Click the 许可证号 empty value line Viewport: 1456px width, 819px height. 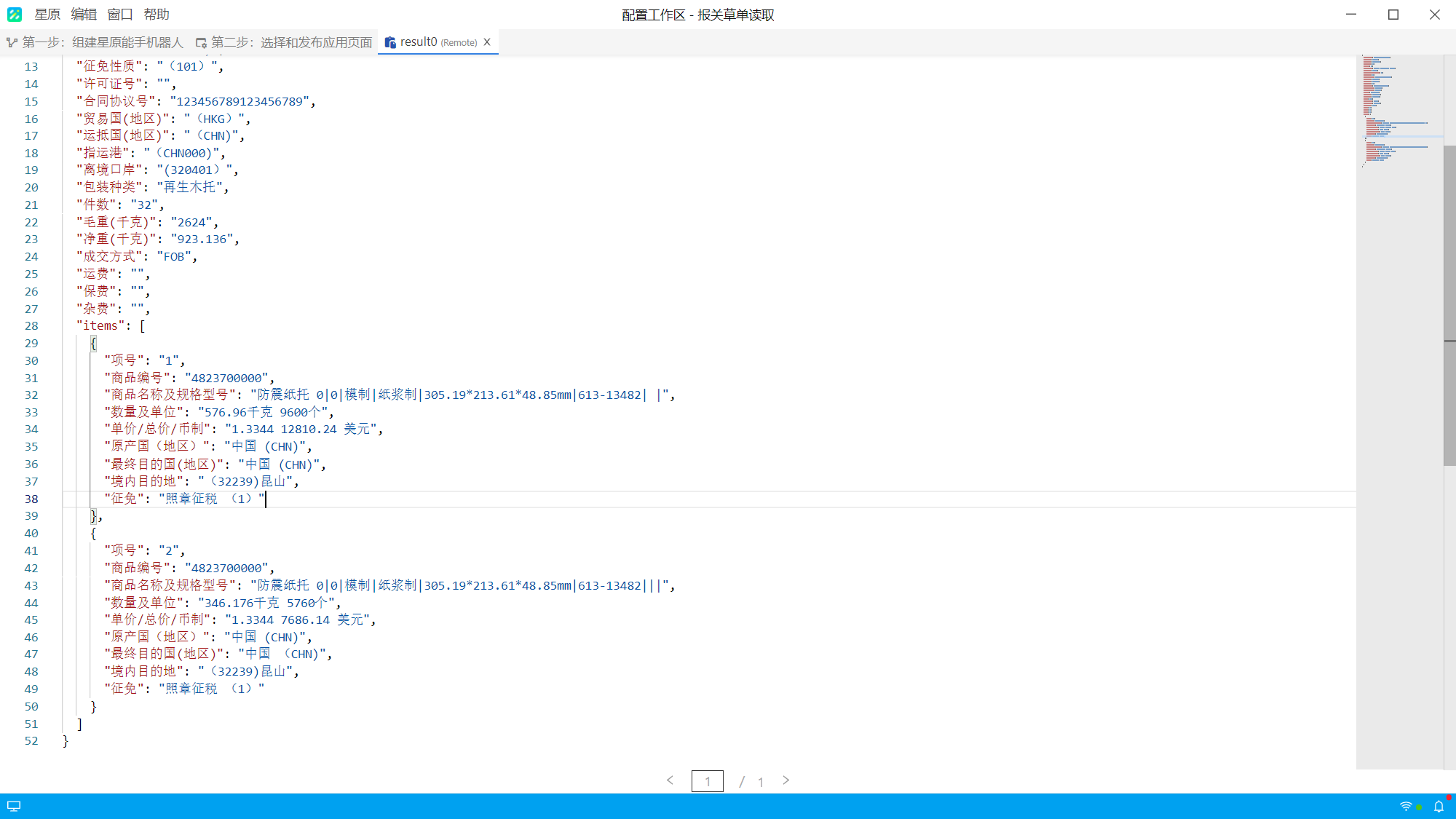coord(126,84)
